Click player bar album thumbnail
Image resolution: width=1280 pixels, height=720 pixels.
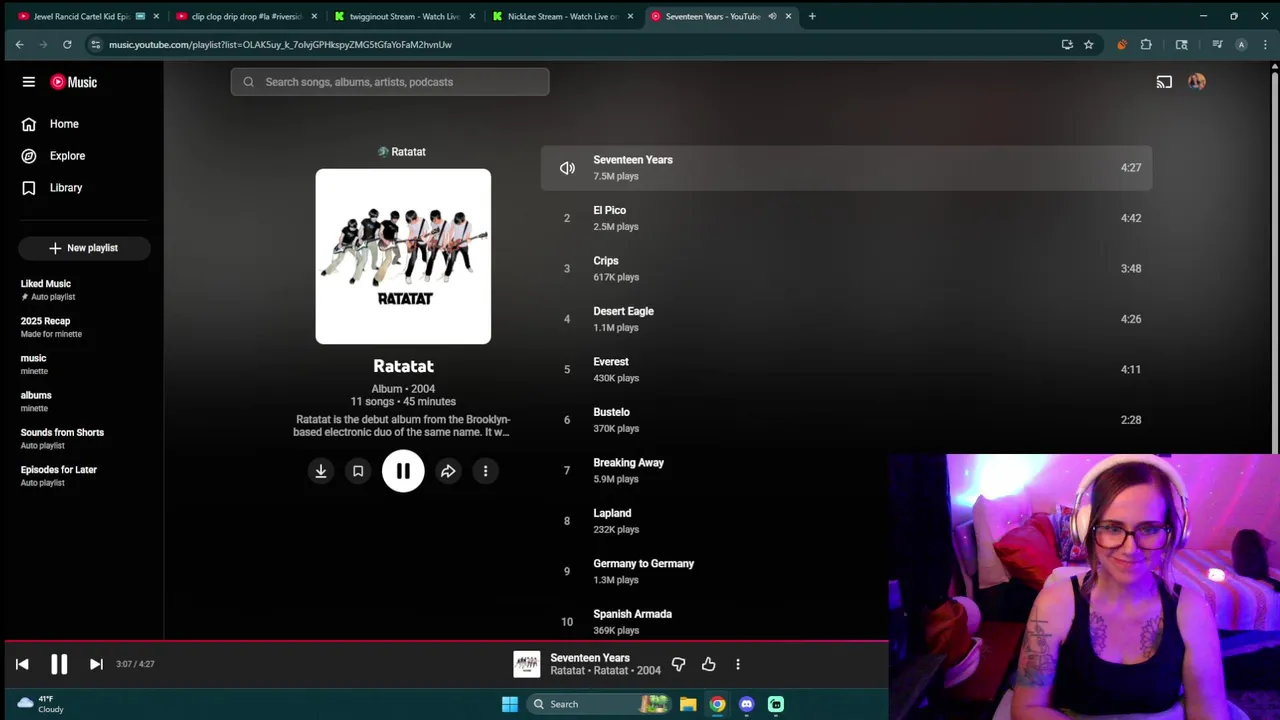527,664
